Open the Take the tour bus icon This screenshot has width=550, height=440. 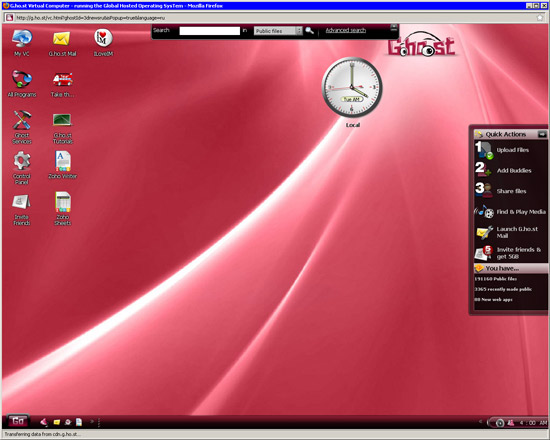tap(62, 79)
